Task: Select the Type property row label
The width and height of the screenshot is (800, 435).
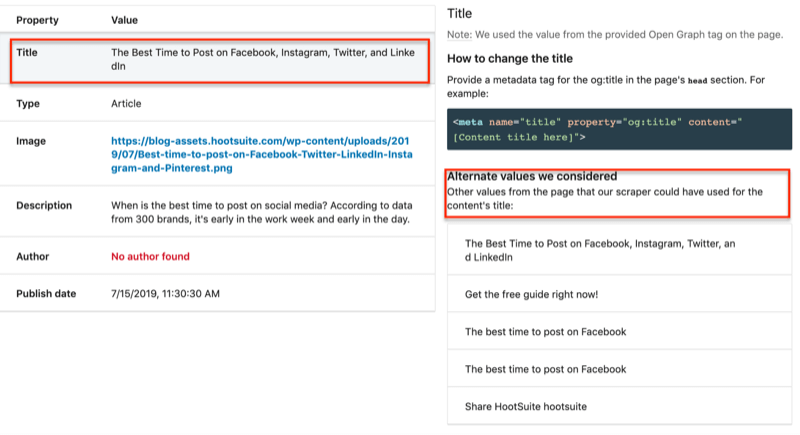Action: point(28,104)
